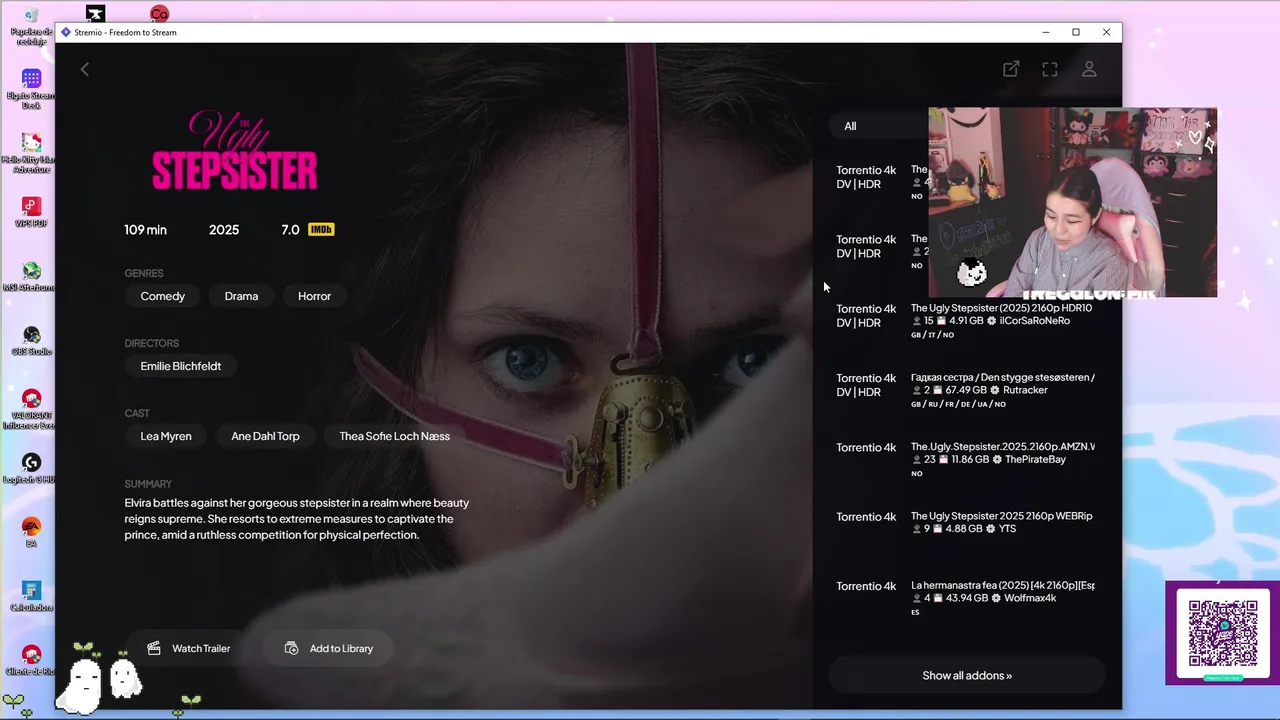The width and height of the screenshot is (1280, 720).
Task: Click the QR code overlay
Action: pyautogui.click(x=1222, y=634)
